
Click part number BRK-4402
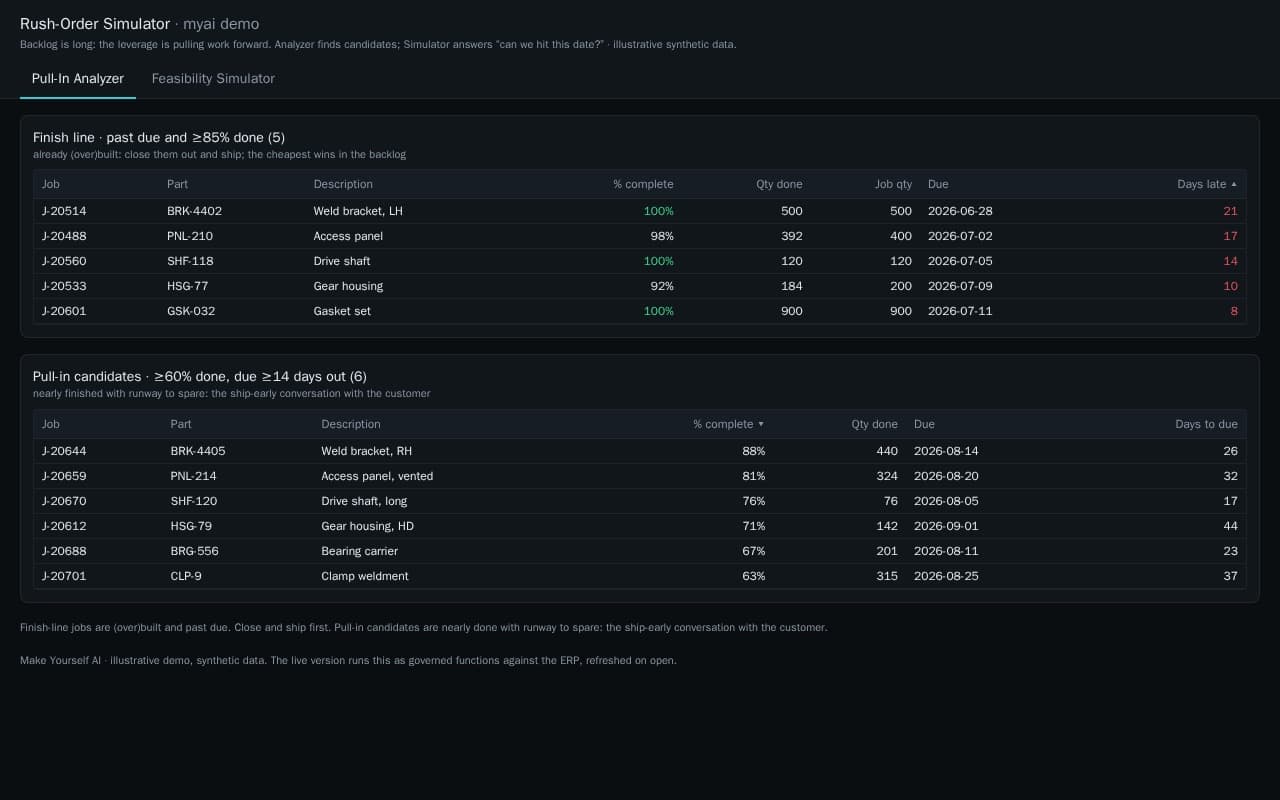click(x=194, y=211)
